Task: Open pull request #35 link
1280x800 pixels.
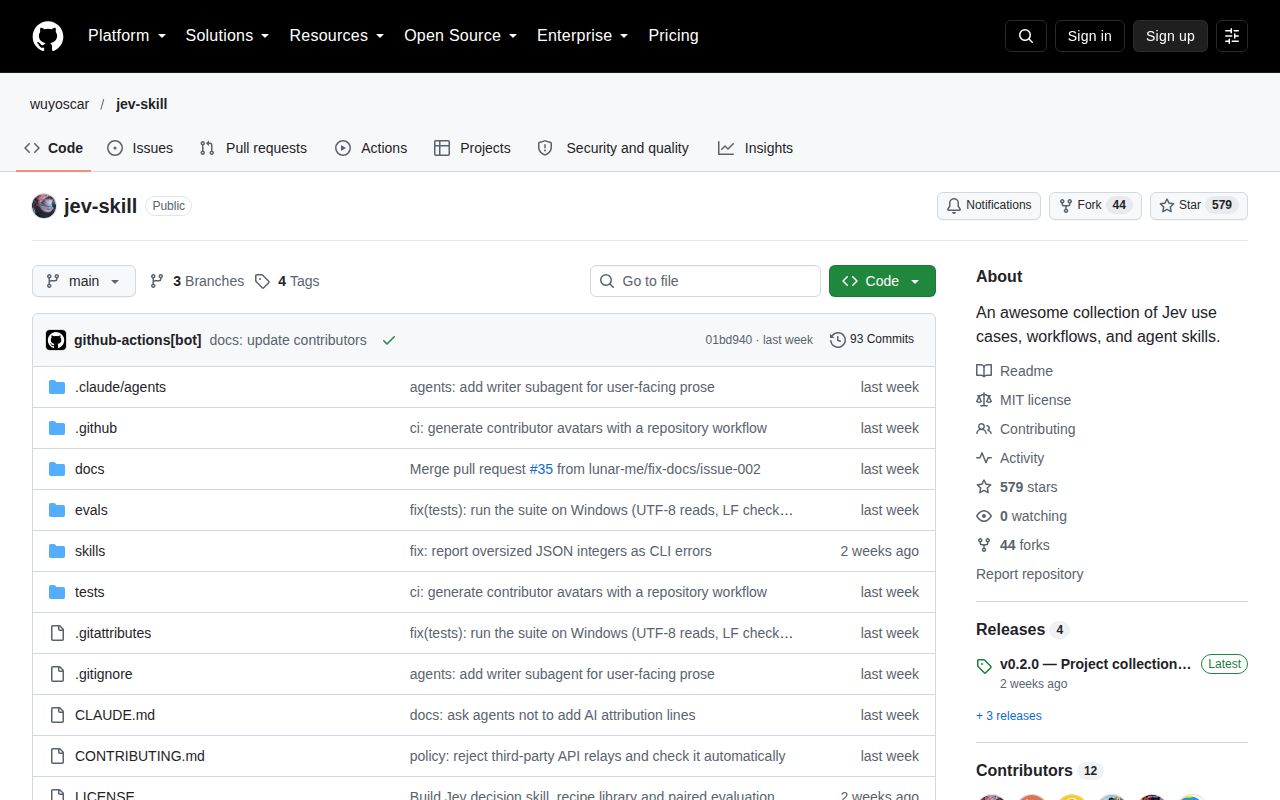Action: pyautogui.click(x=541, y=469)
